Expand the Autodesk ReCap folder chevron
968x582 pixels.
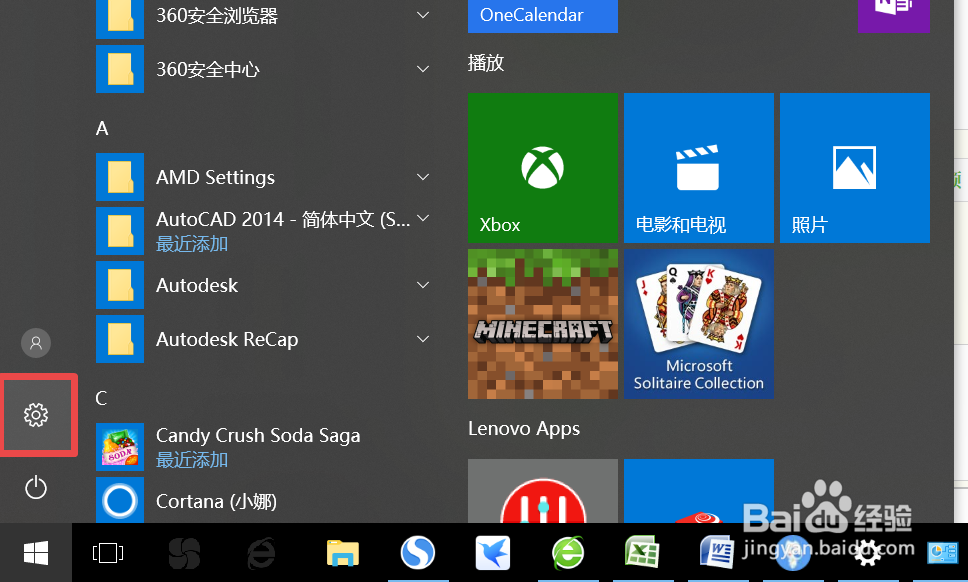423,339
